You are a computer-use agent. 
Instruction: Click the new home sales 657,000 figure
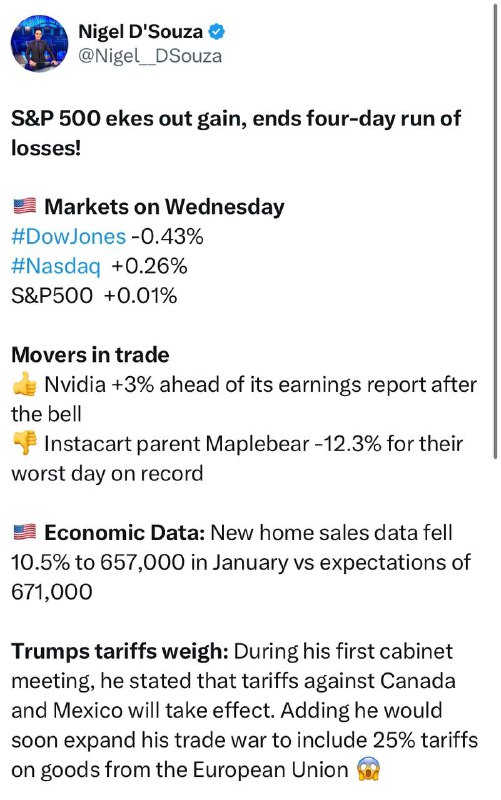click(x=142, y=562)
